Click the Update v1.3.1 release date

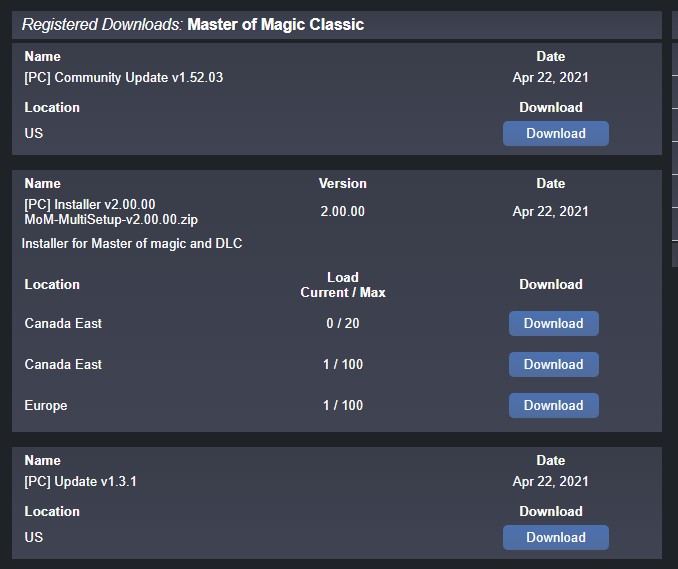click(x=550, y=482)
